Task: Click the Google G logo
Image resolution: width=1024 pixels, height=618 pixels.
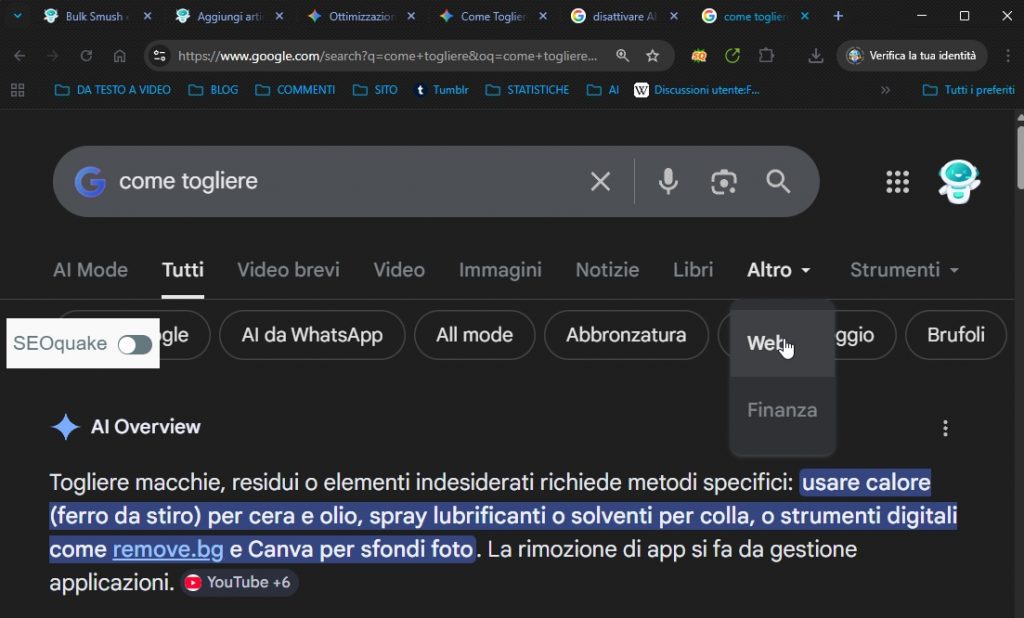Action: pyautogui.click(x=90, y=182)
